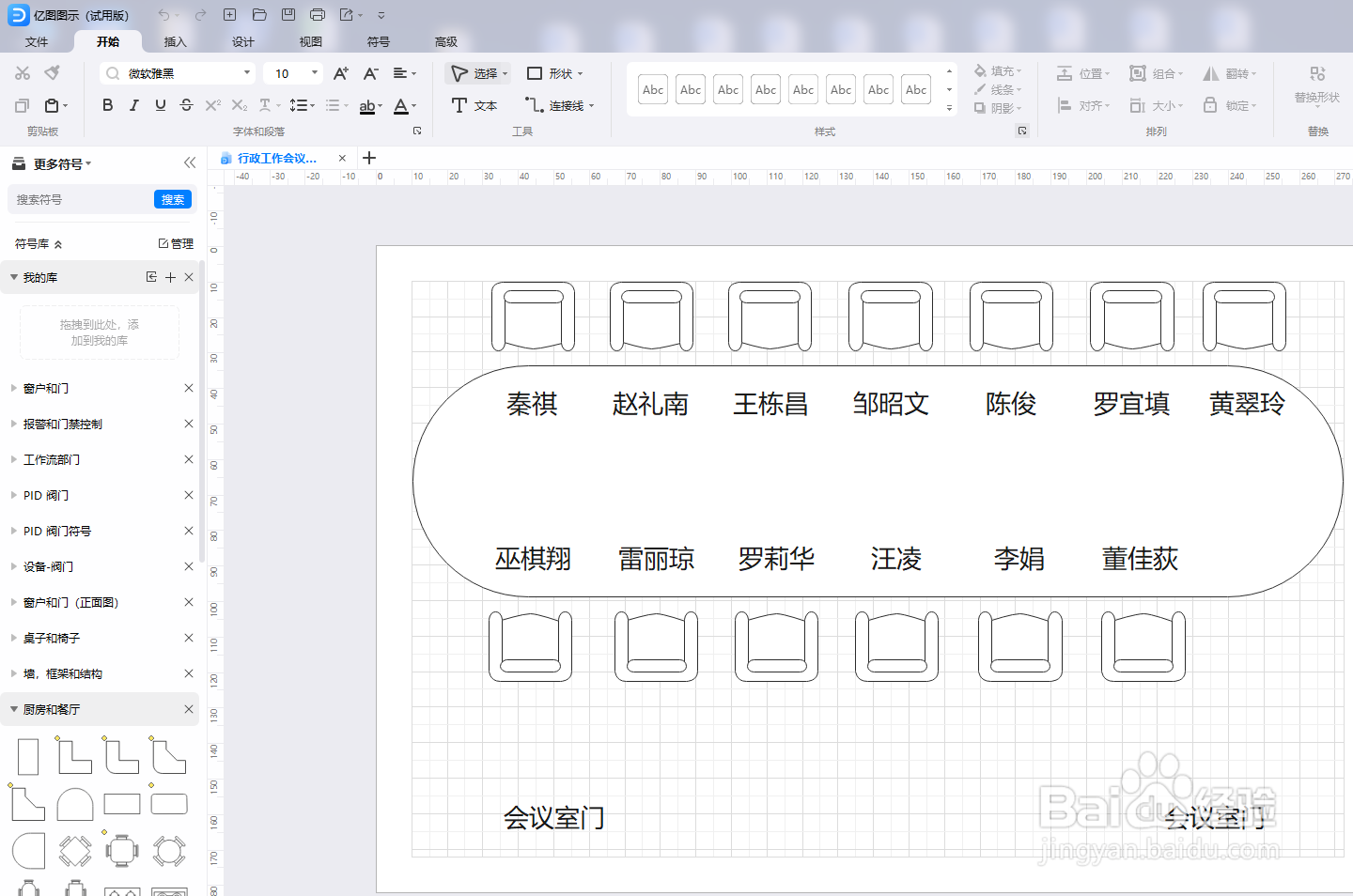This screenshot has width=1353, height=896.
Task: Open the 替换形状 replace shape tool
Action: pyautogui.click(x=1315, y=86)
